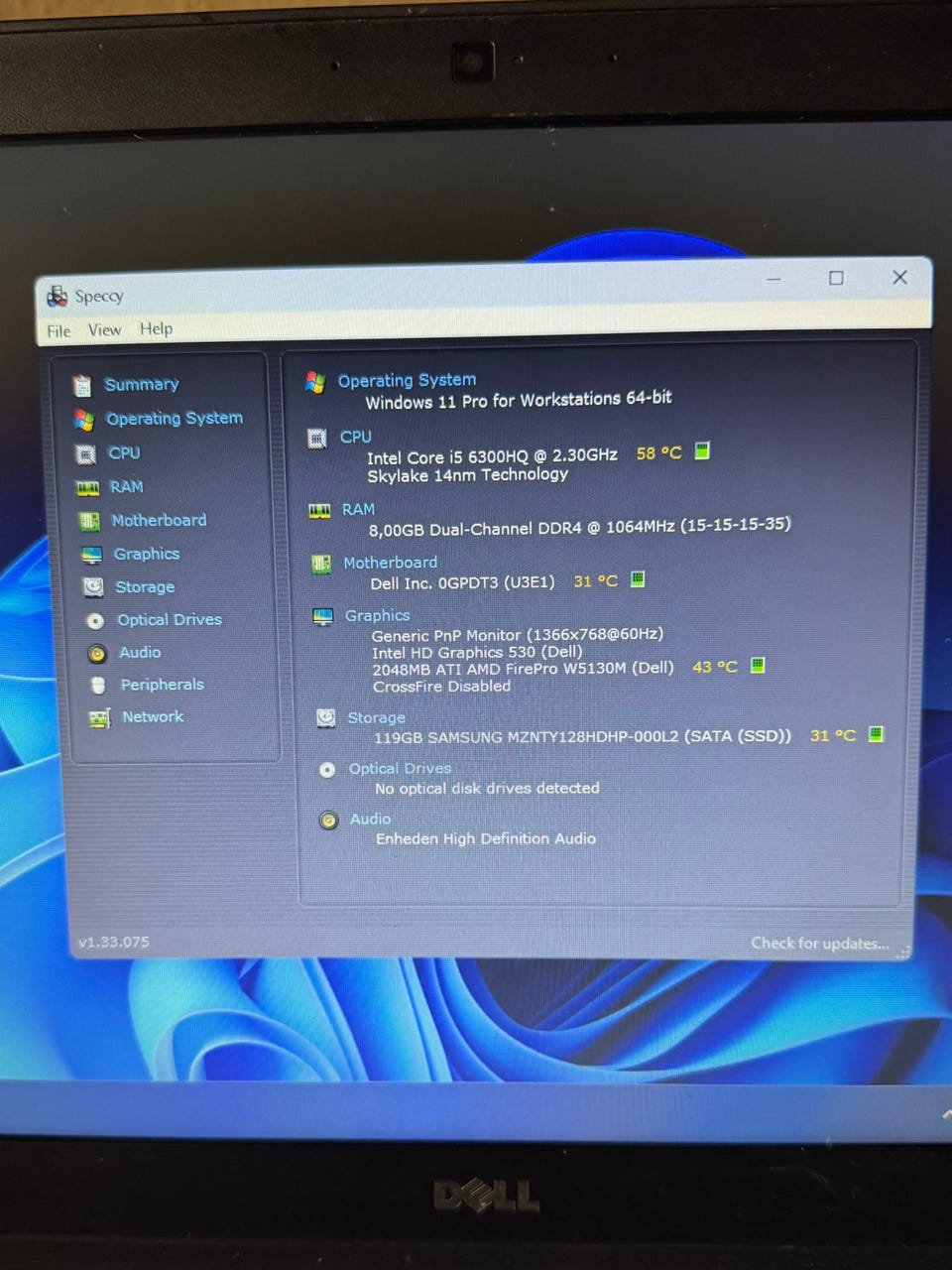Select the Audio speaker icon in sidebar

(97, 654)
